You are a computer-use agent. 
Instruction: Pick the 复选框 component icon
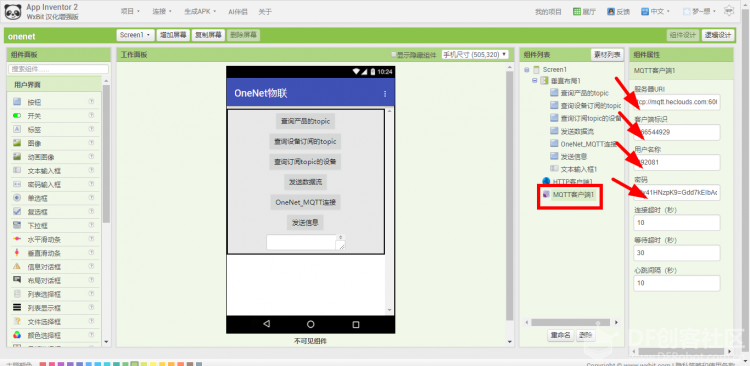coord(17,211)
